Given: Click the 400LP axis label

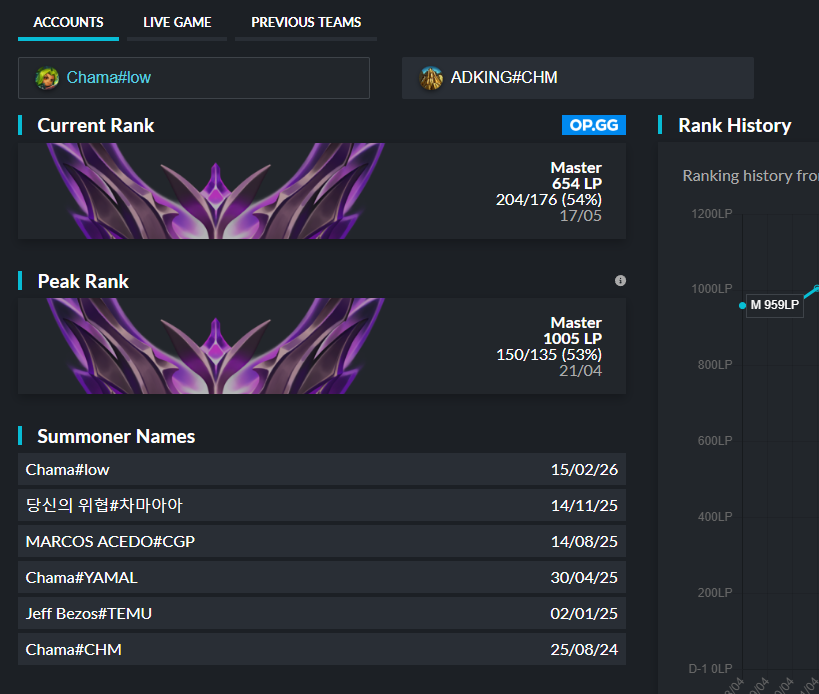Looking at the screenshot, I should 715,516.
